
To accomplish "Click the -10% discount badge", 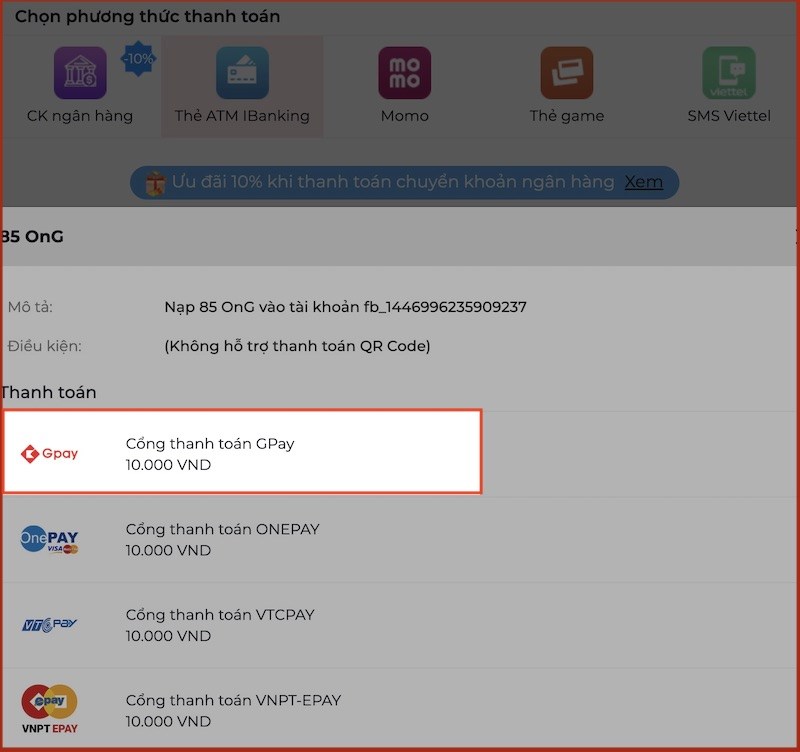I will (138, 59).
